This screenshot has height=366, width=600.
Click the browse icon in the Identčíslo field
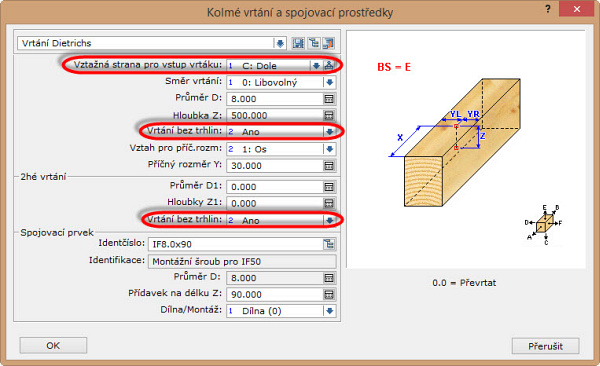coord(329,244)
